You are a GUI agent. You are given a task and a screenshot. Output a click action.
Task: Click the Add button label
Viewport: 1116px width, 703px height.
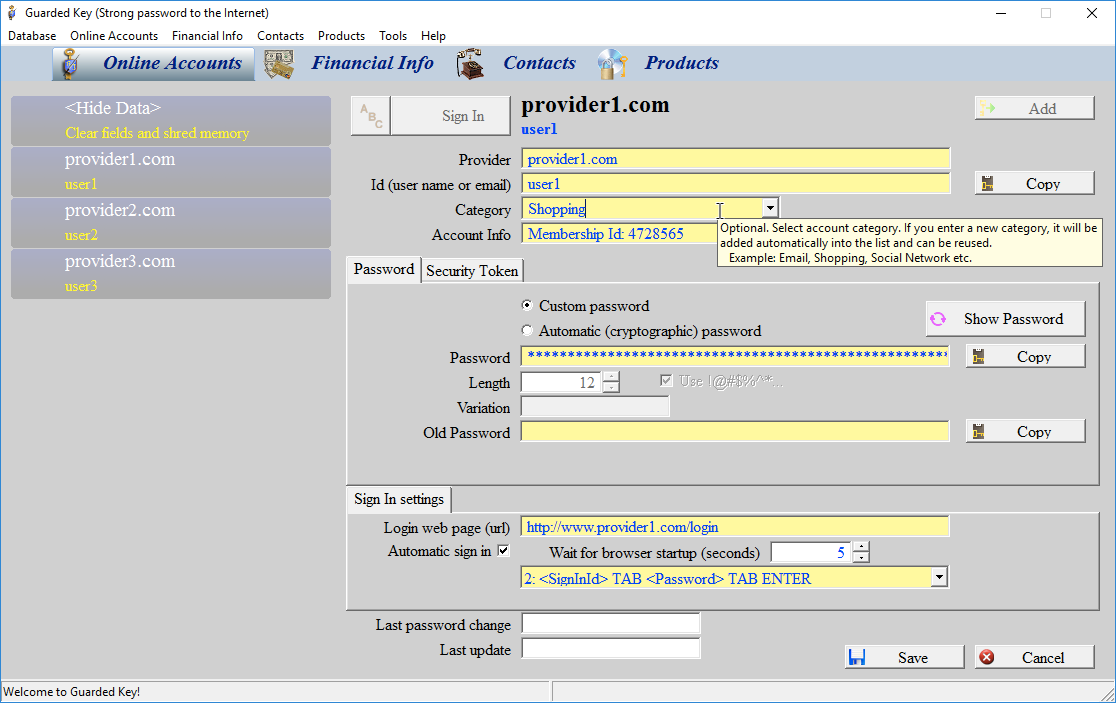(x=1042, y=108)
